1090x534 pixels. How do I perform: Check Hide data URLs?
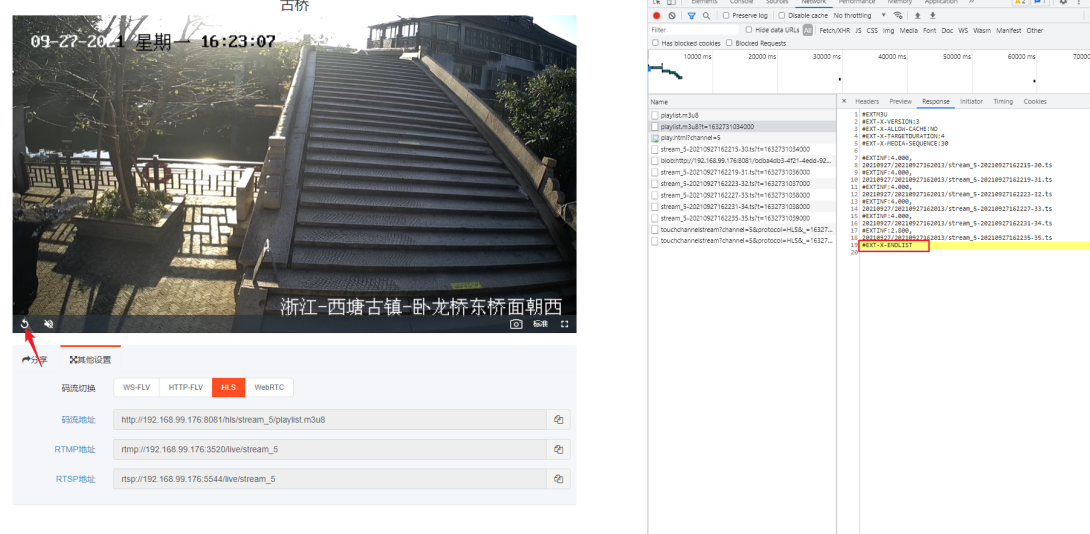click(x=749, y=30)
